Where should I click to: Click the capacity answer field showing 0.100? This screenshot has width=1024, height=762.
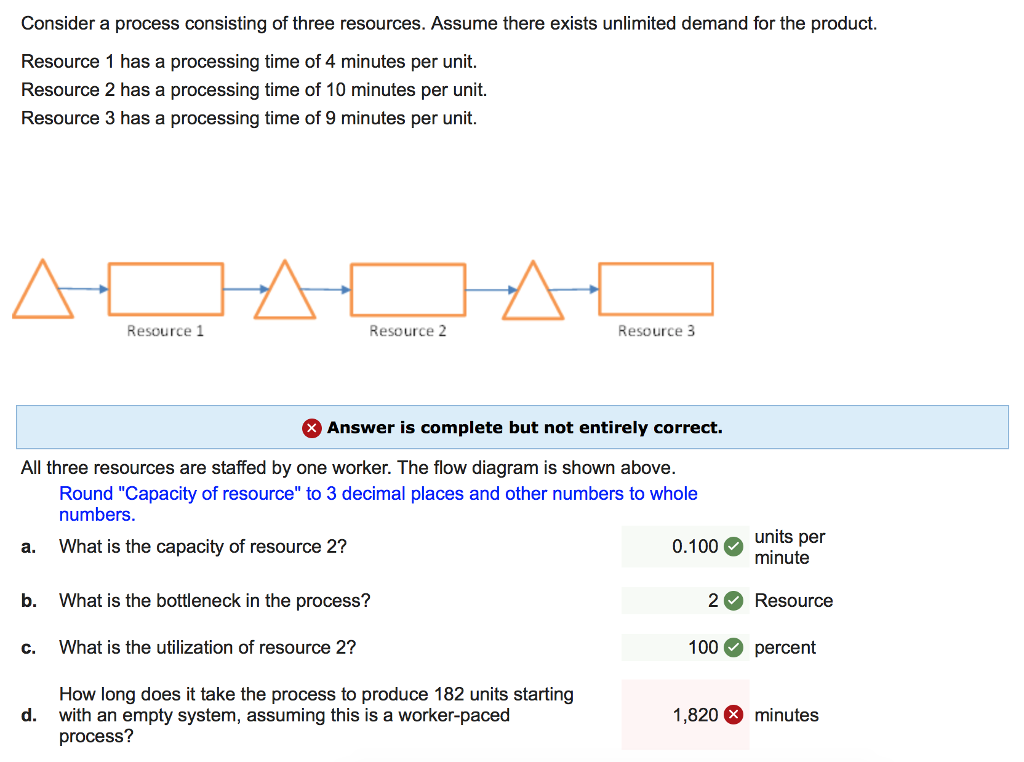[685, 547]
